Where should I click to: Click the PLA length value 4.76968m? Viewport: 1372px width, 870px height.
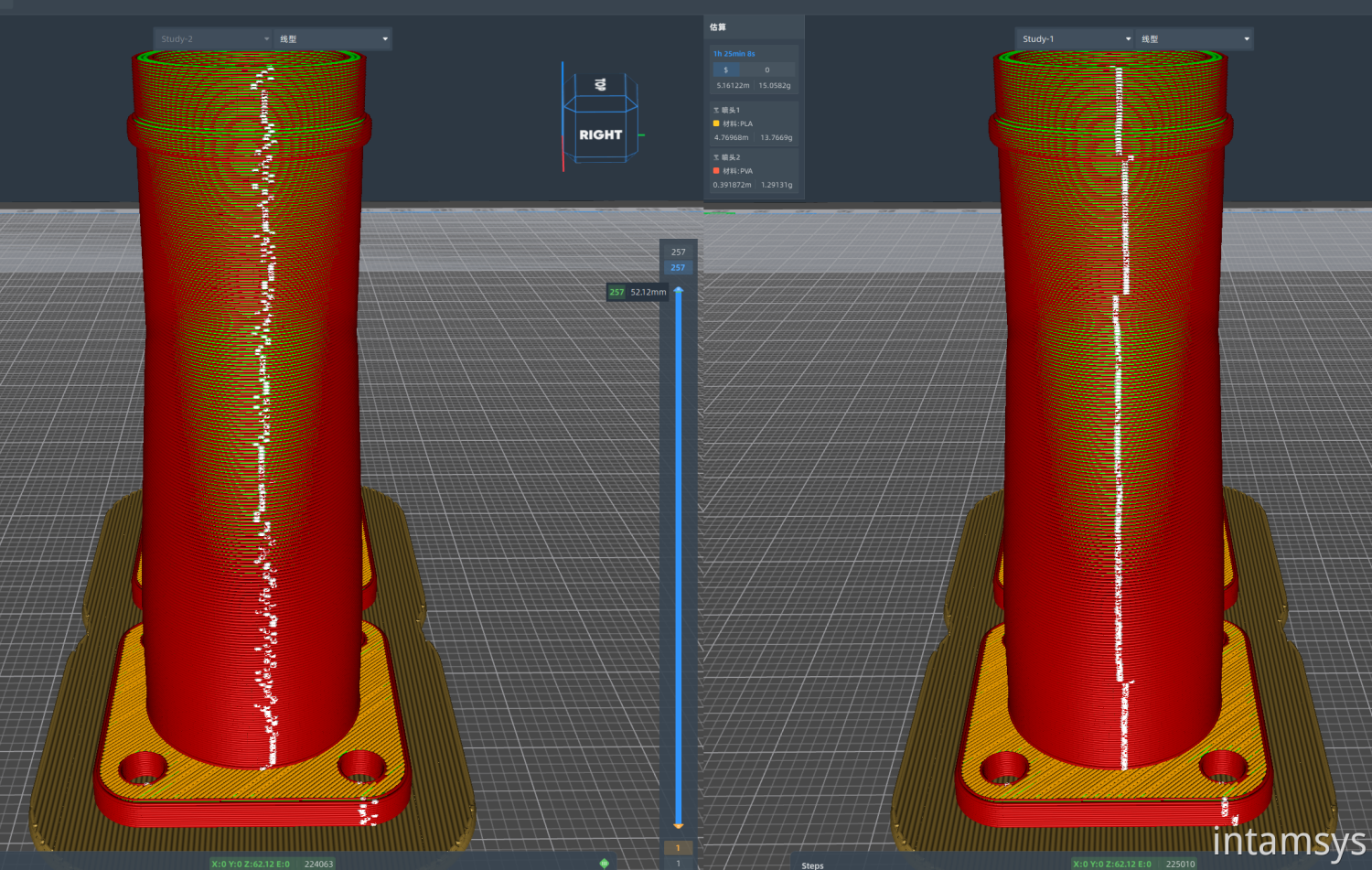point(731,138)
